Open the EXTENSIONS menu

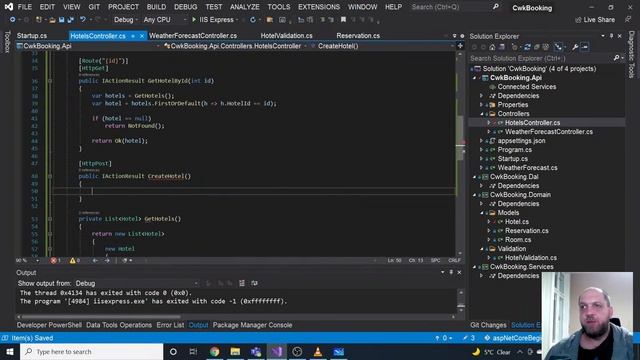[319, 7]
